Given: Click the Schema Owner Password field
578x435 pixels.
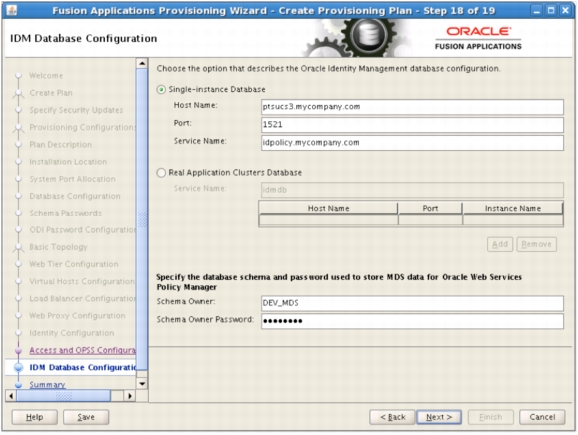Looking at the screenshot, I should [412, 321].
